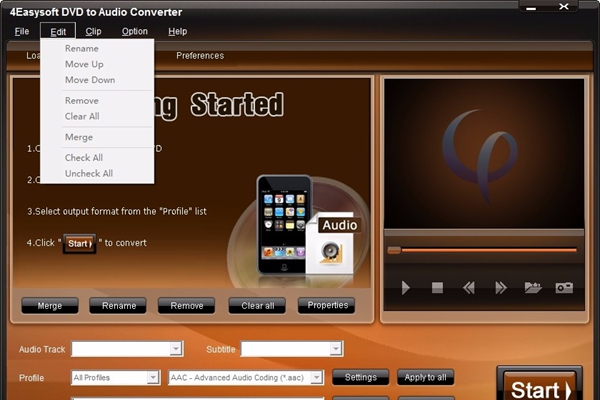Screen dimensions: 600x400
Task: Expand the Subtitle dropdown
Action: coord(336,349)
